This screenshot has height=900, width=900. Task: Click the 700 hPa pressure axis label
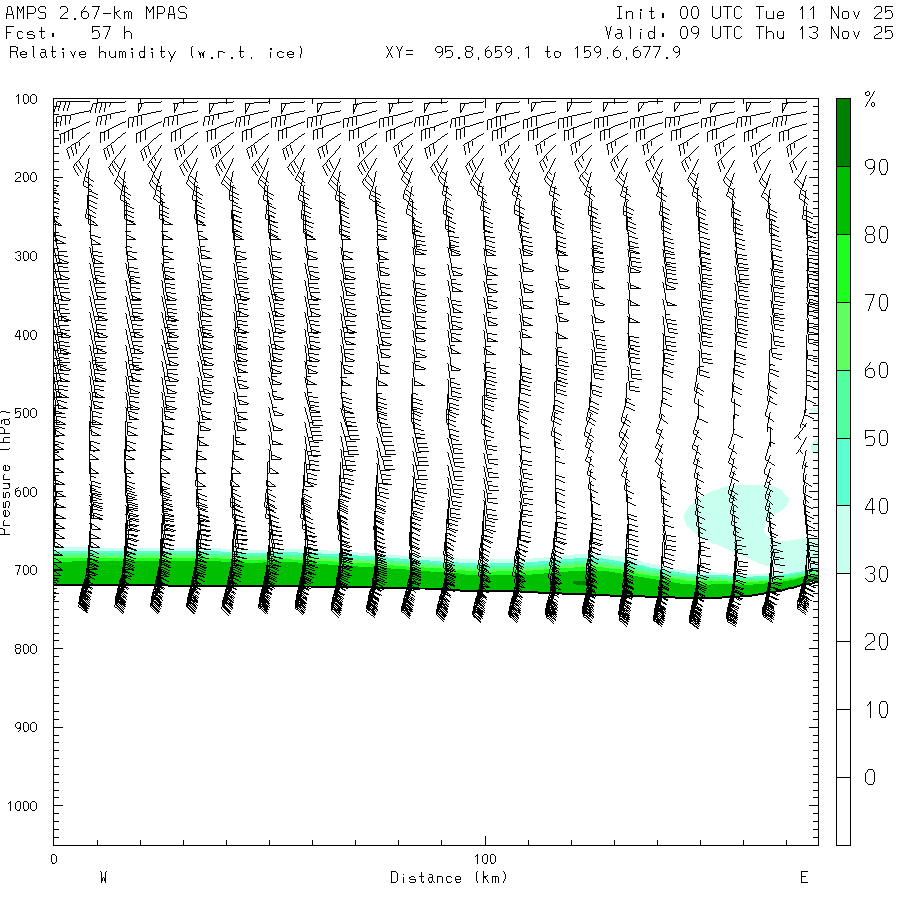coord(26,570)
